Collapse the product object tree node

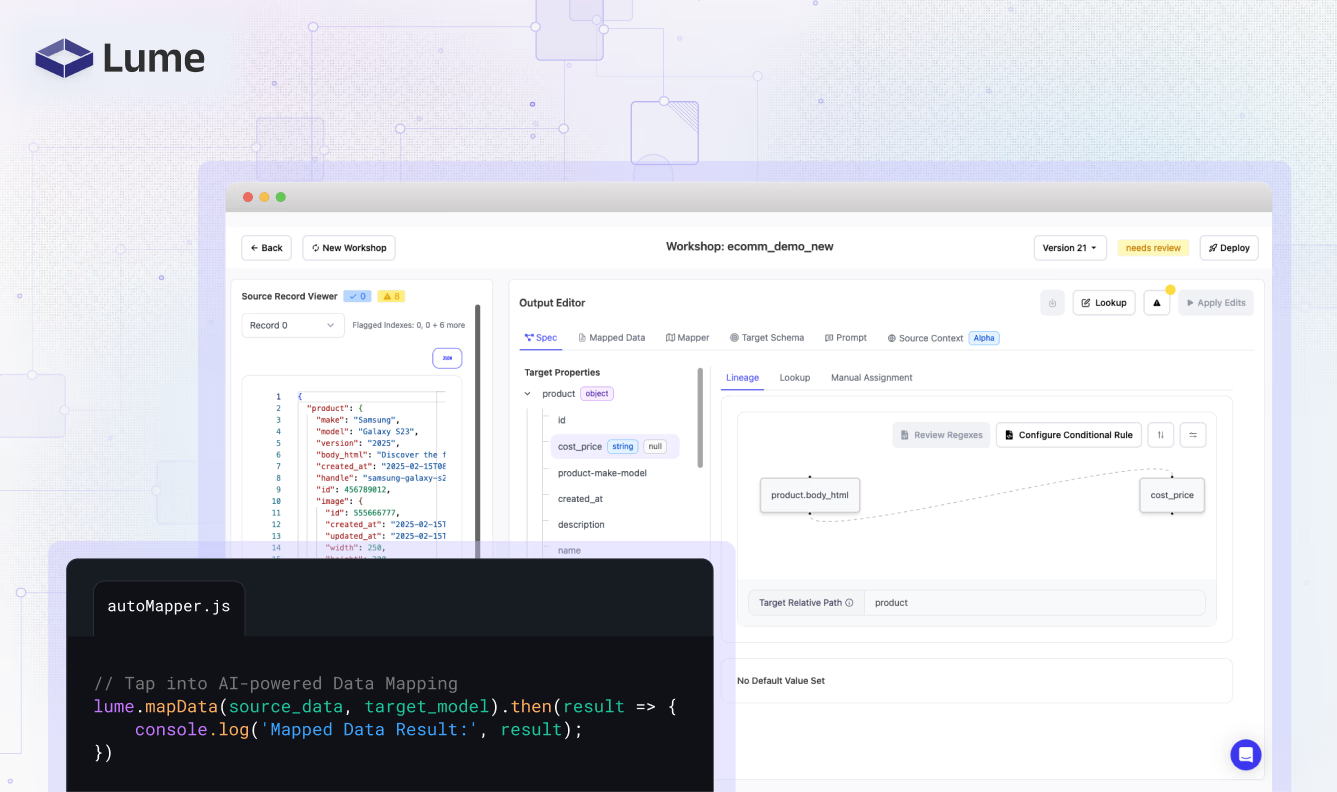click(x=528, y=394)
